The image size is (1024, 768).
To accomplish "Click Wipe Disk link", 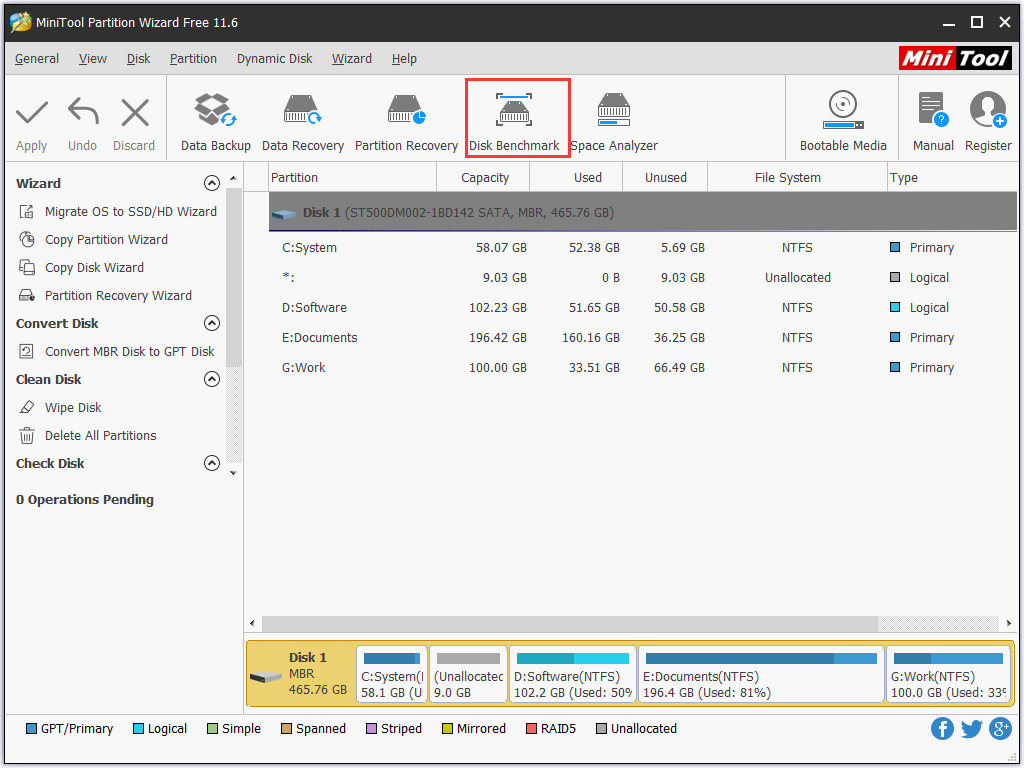I will tap(73, 408).
